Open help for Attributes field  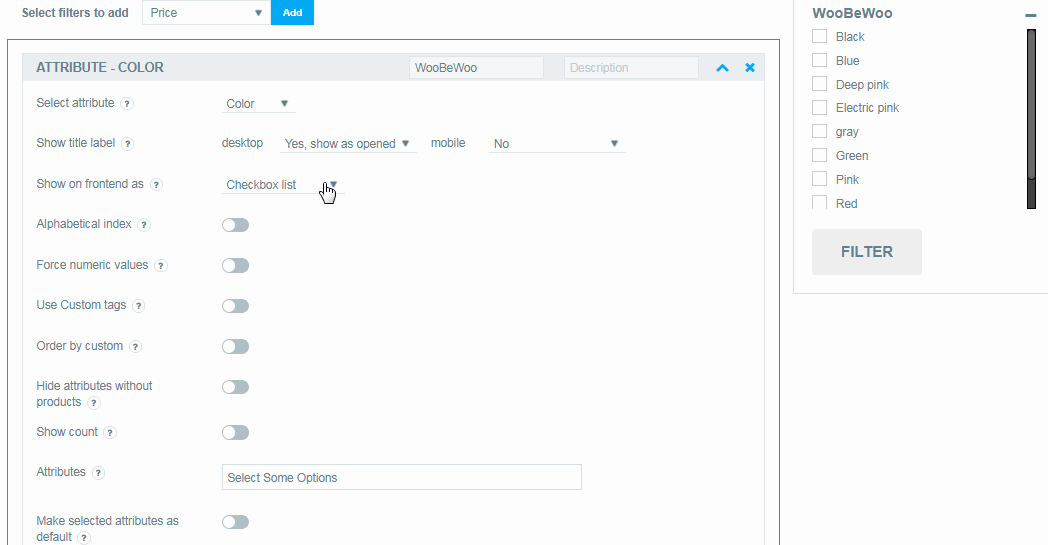98,473
